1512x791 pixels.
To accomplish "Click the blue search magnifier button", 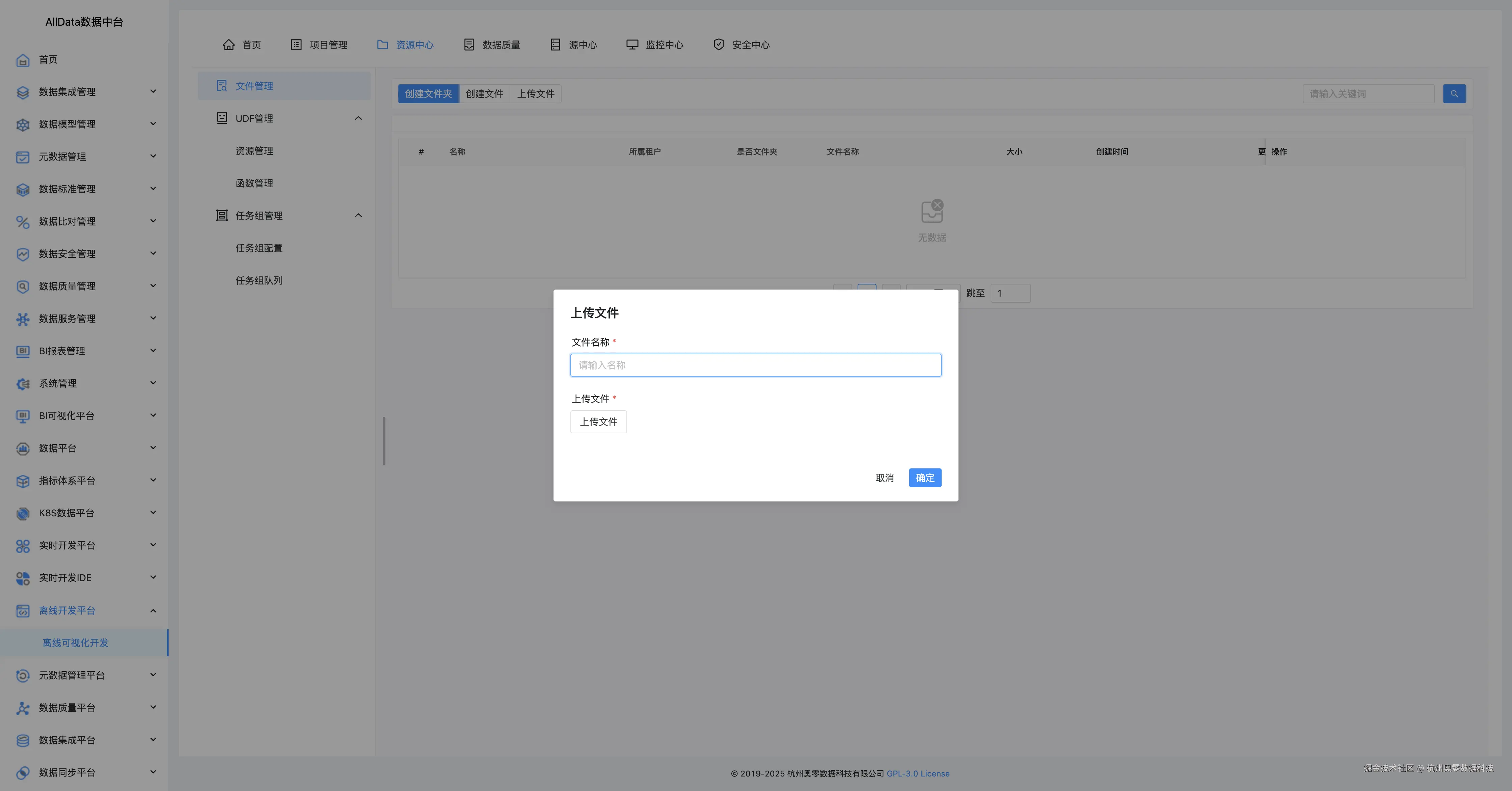I will pyautogui.click(x=1454, y=94).
